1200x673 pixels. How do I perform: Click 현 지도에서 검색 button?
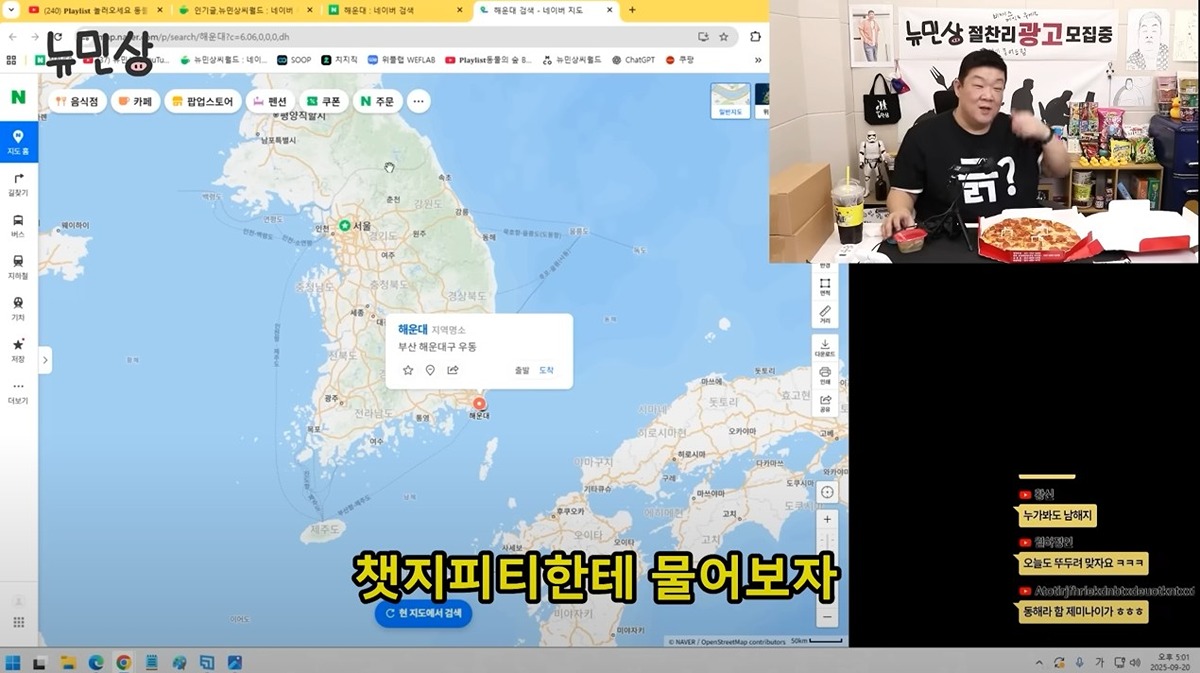(x=423, y=613)
